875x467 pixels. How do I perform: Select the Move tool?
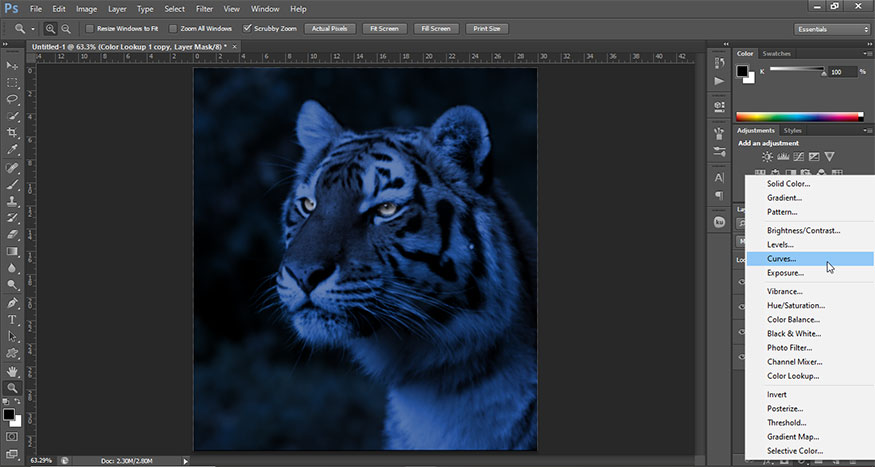tap(12, 66)
